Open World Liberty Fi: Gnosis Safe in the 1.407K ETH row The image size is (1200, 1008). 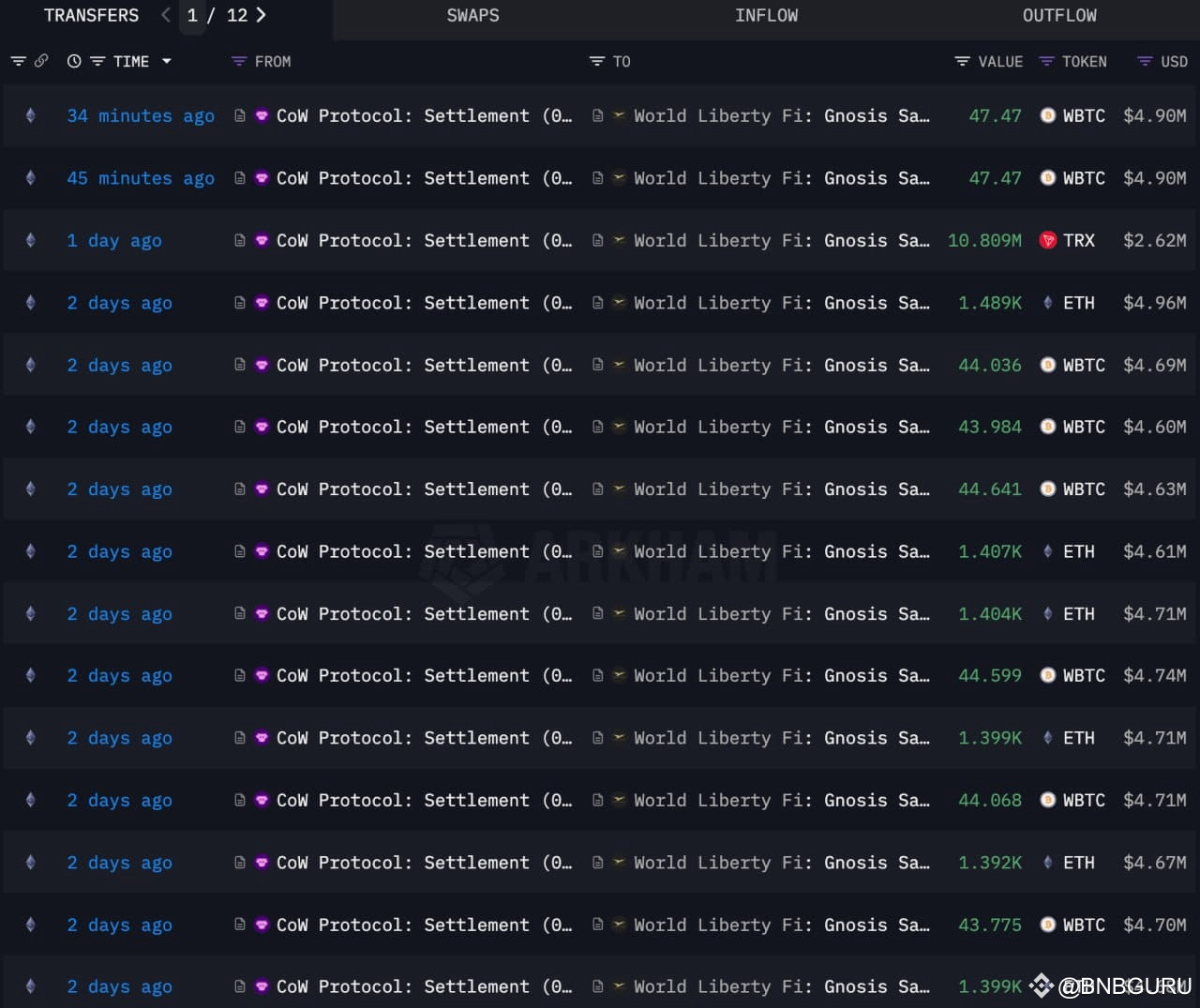coord(782,551)
